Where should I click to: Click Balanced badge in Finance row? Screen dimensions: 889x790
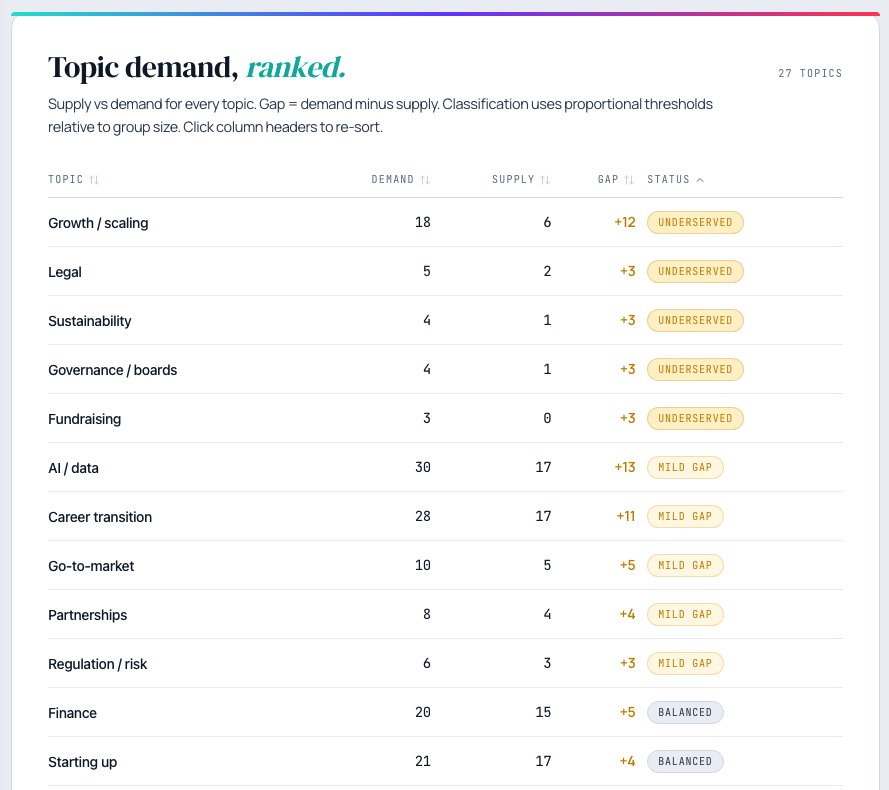coord(685,712)
